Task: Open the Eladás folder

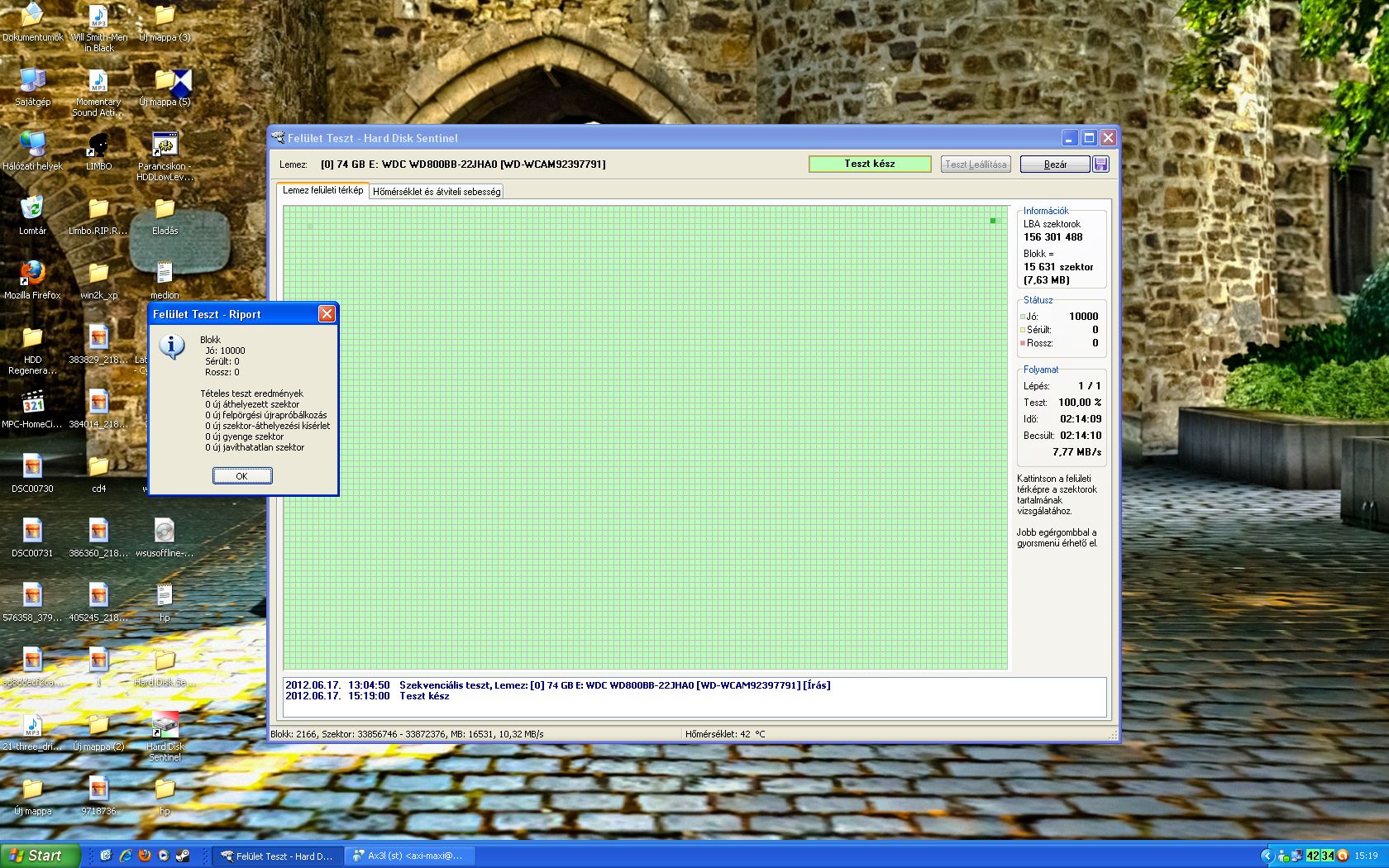Action: [165, 217]
